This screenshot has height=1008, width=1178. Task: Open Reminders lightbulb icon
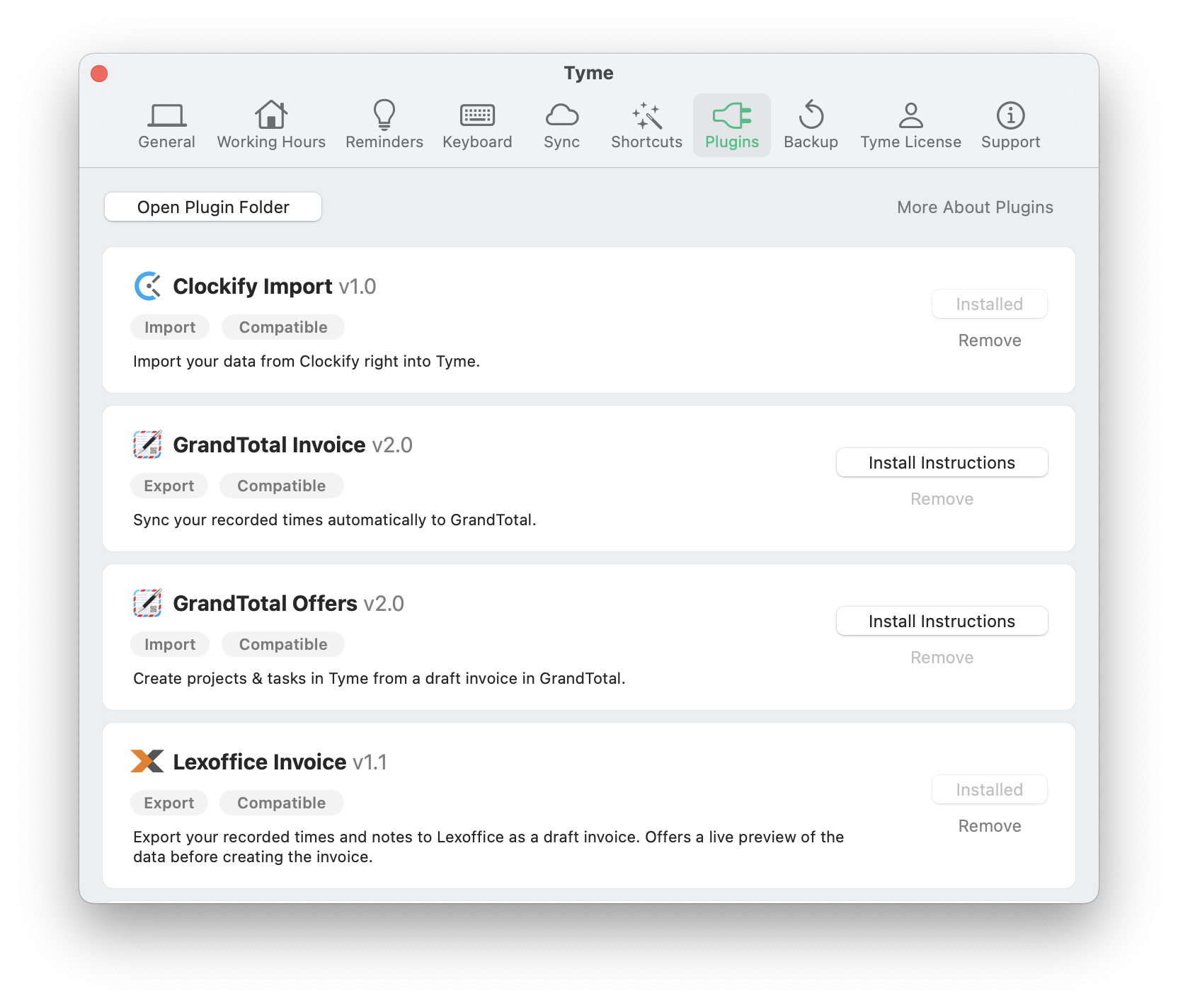pyautogui.click(x=384, y=114)
